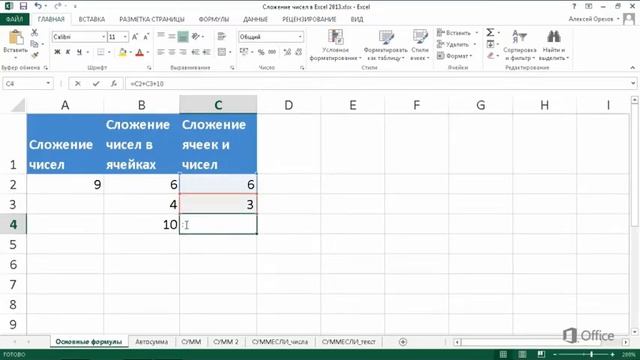Open the Name Box C4 dropdown arrow
Viewport: 640px width, 360px height.
48,84
